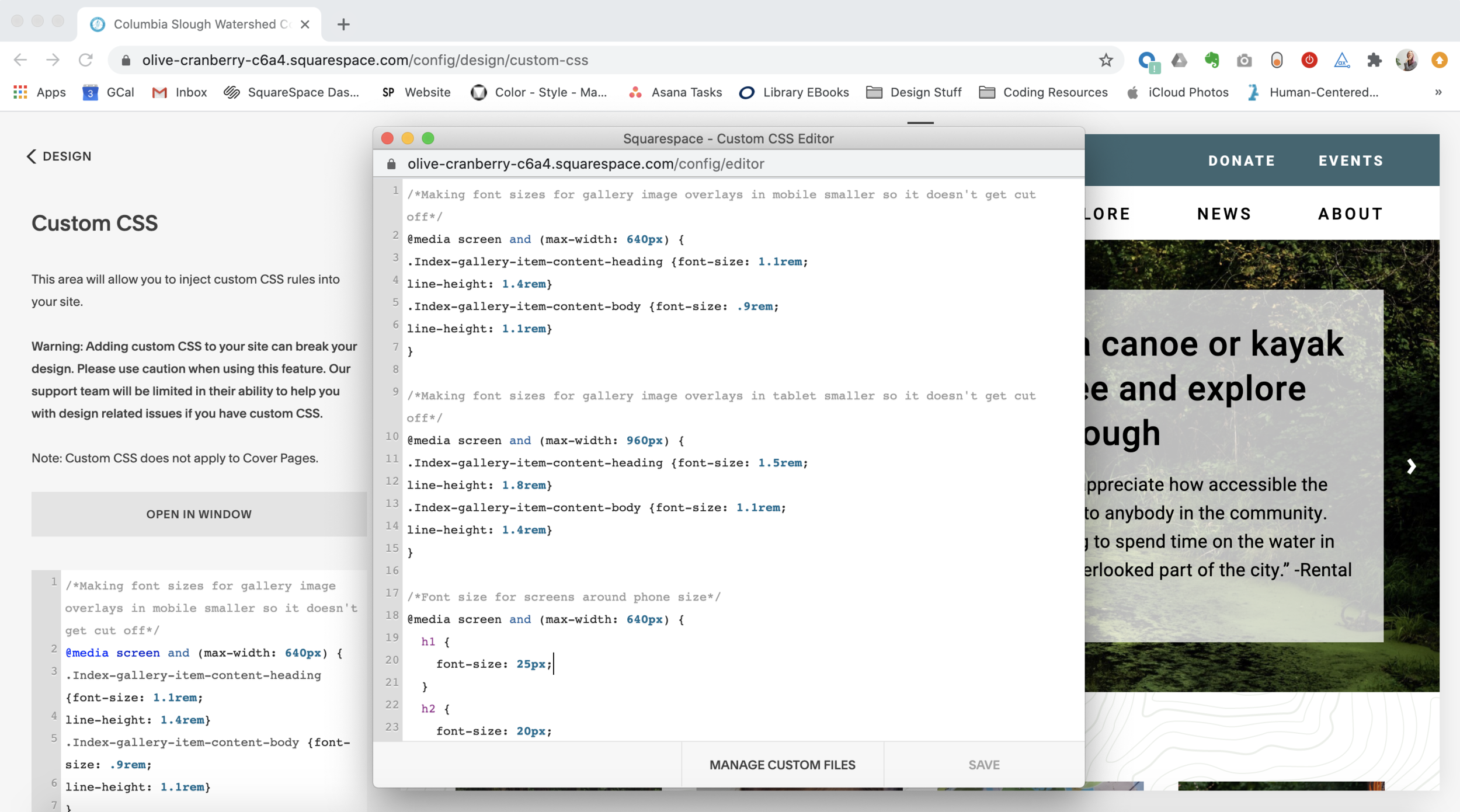Advance gallery with the right arrow chevron
The width and height of the screenshot is (1460, 812).
coord(1411,466)
